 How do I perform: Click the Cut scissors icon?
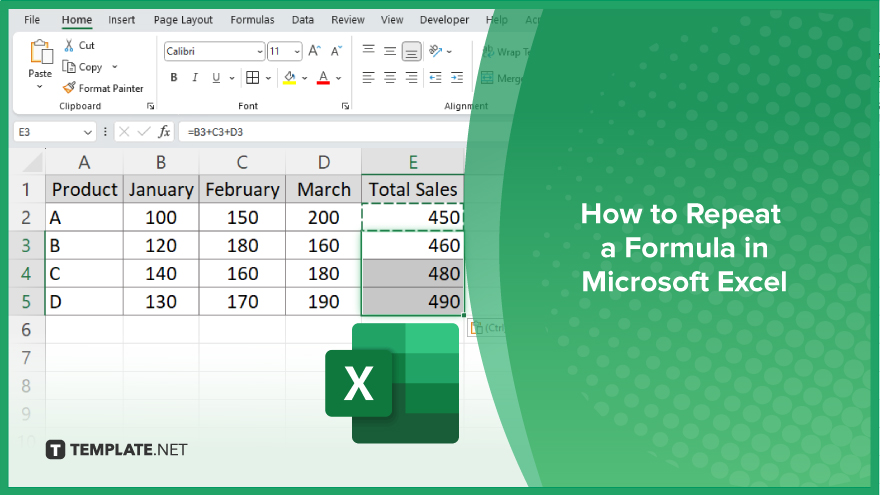[68, 45]
